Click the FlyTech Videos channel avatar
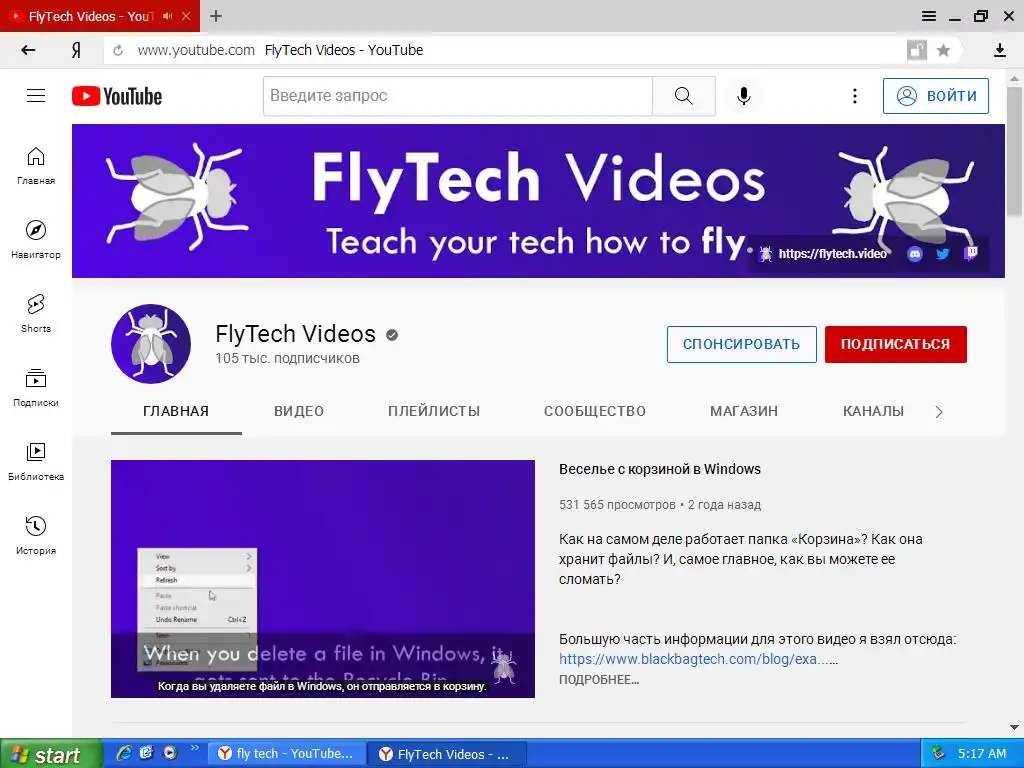This screenshot has width=1024, height=768. click(151, 344)
